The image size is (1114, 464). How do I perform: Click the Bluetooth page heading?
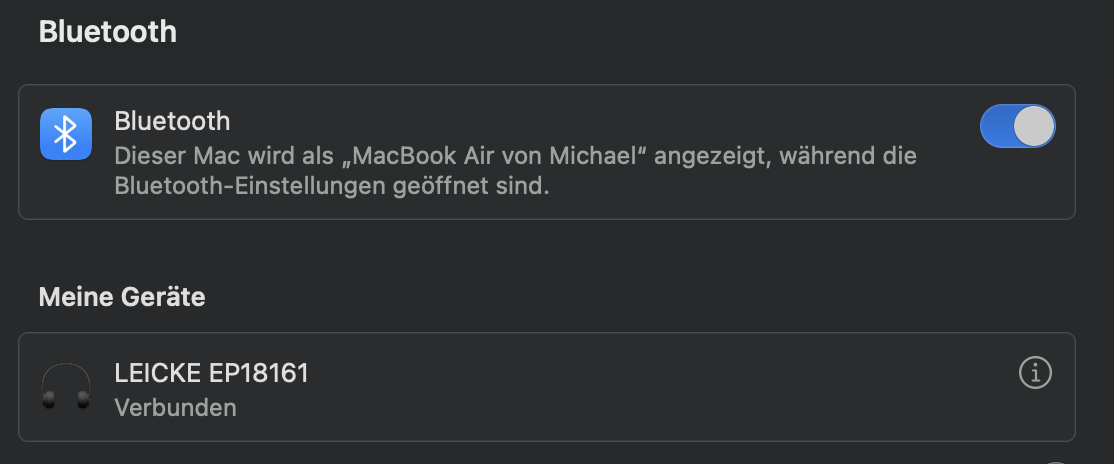107,31
